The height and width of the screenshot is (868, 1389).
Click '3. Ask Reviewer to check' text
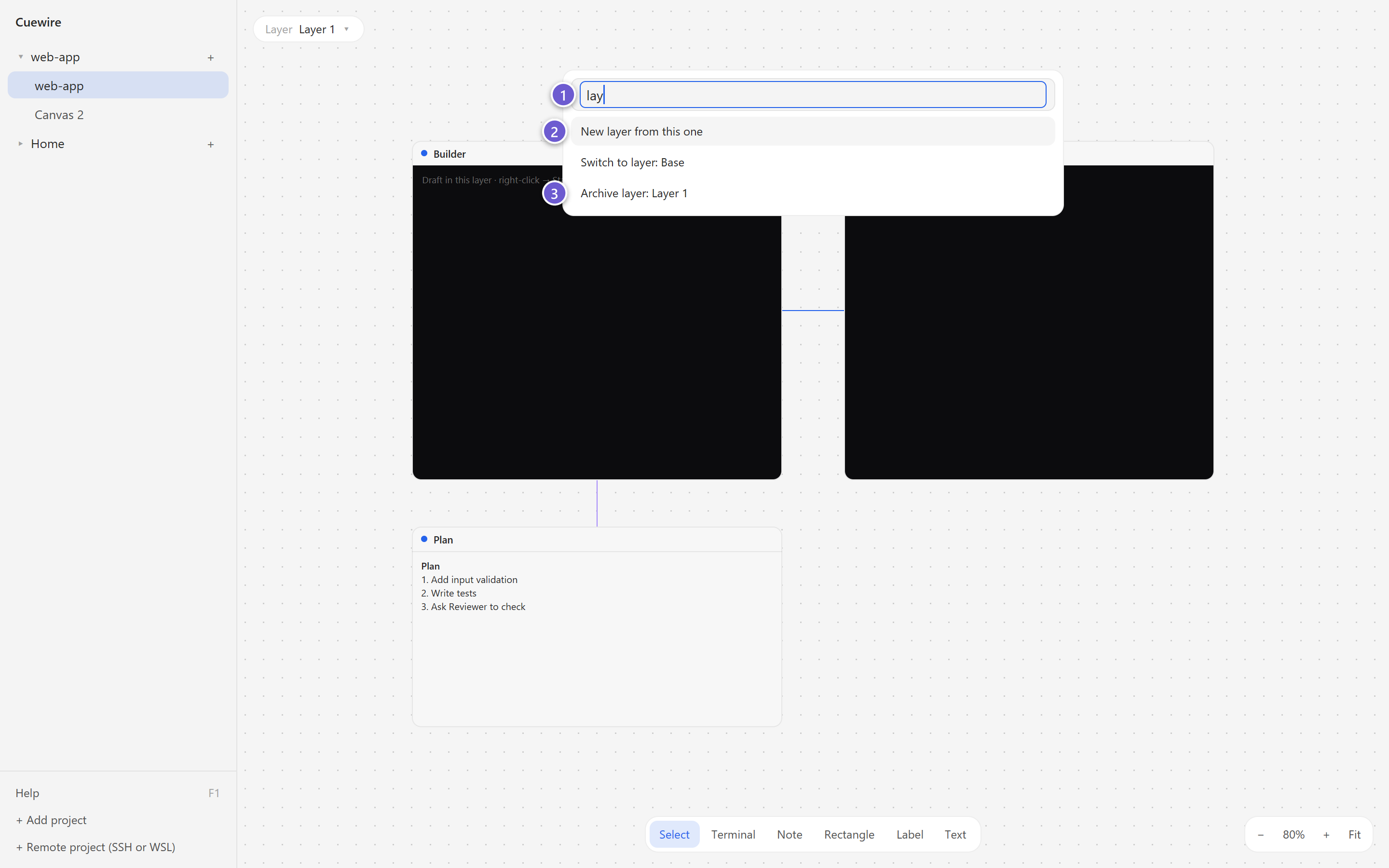[x=473, y=607]
